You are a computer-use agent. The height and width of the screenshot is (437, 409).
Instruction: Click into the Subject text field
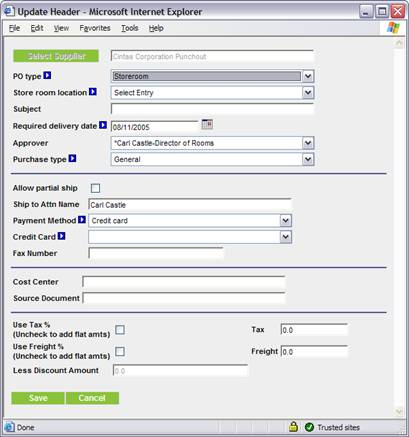[x=212, y=109]
